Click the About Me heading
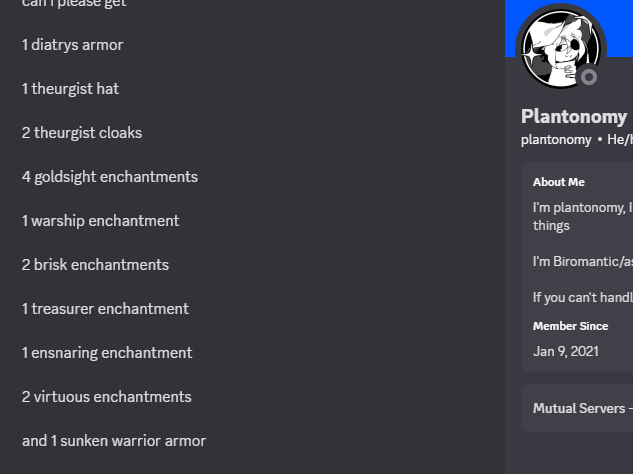The image size is (633, 474). coord(559,182)
